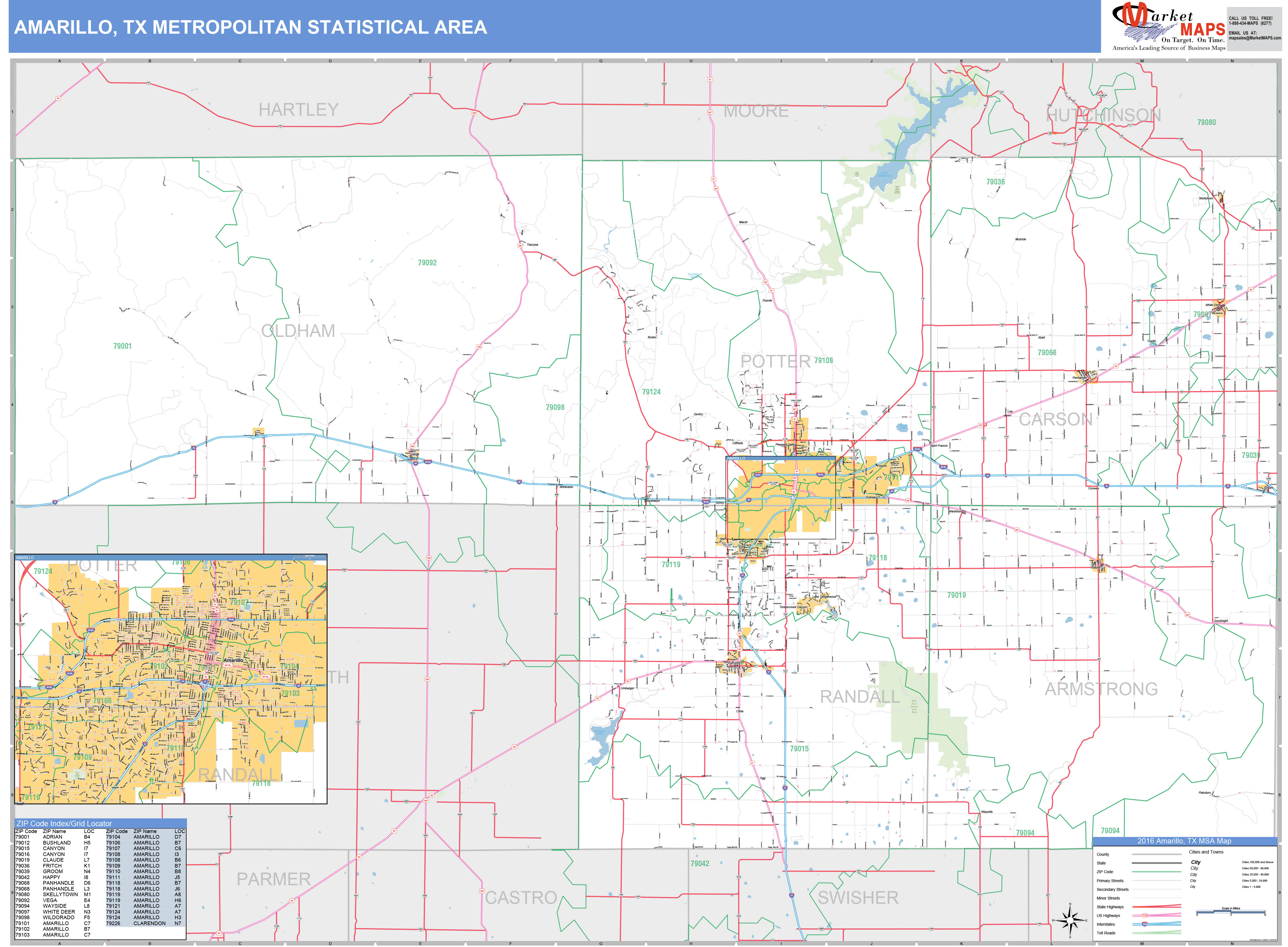Select the US Highways shield symbol in legend
The width and height of the screenshot is (1288, 947).
[x=1145, y=916]
